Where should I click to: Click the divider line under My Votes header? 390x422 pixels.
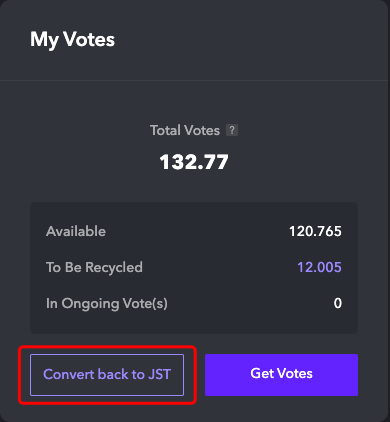pyautogui.click(x=195, y=80)
